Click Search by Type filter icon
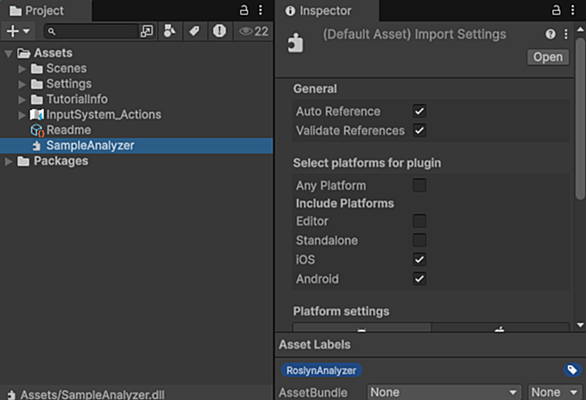The height and width of the screenshot is (400, 586). (170, 31)
